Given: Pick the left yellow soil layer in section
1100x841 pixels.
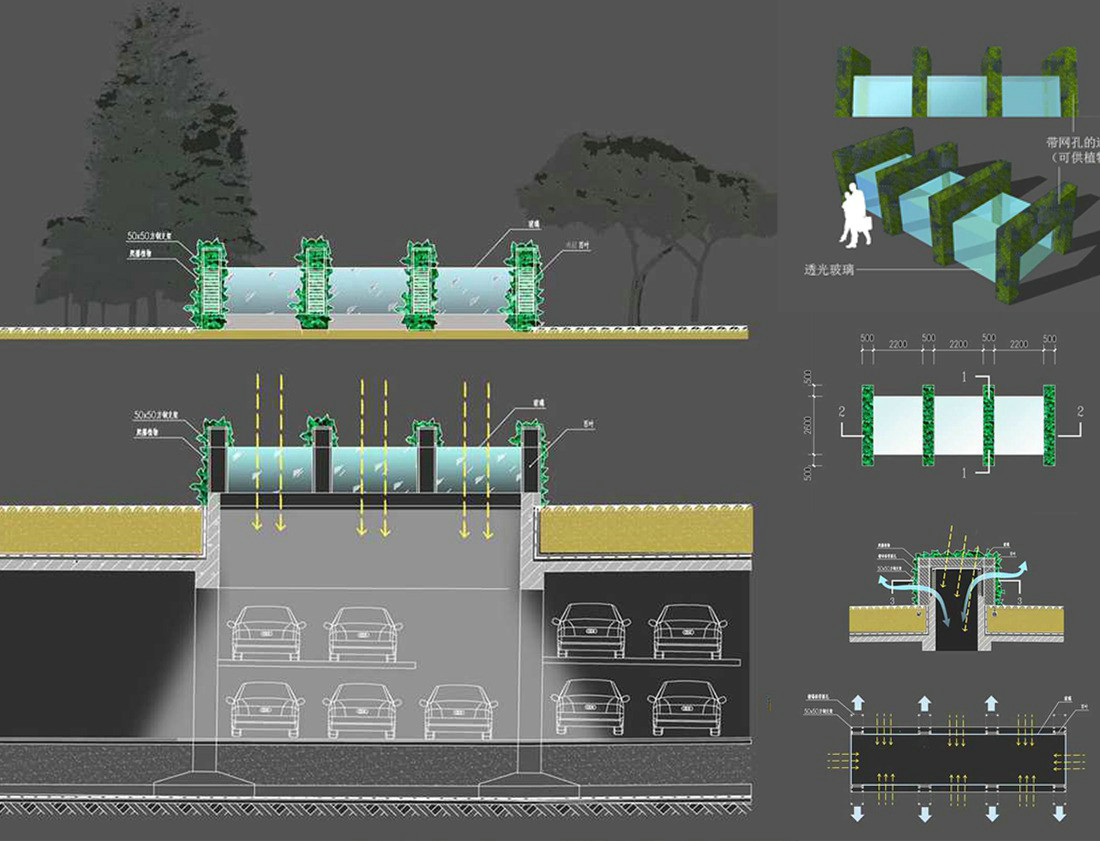Looking at the screenshot, I should [x=100, y=530].
